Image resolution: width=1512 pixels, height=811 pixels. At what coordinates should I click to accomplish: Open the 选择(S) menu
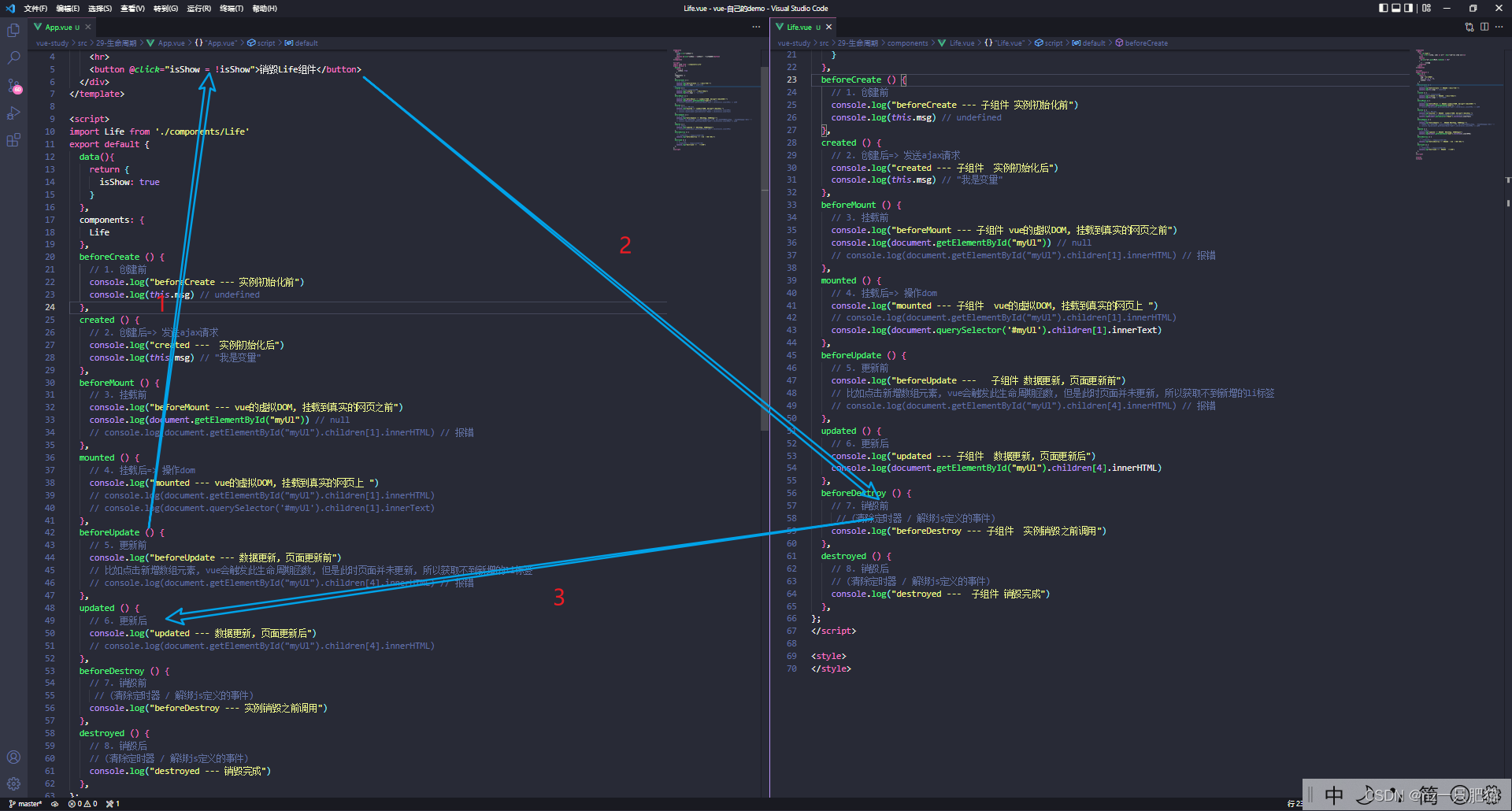pyautogui.click(x=100, y=8)
